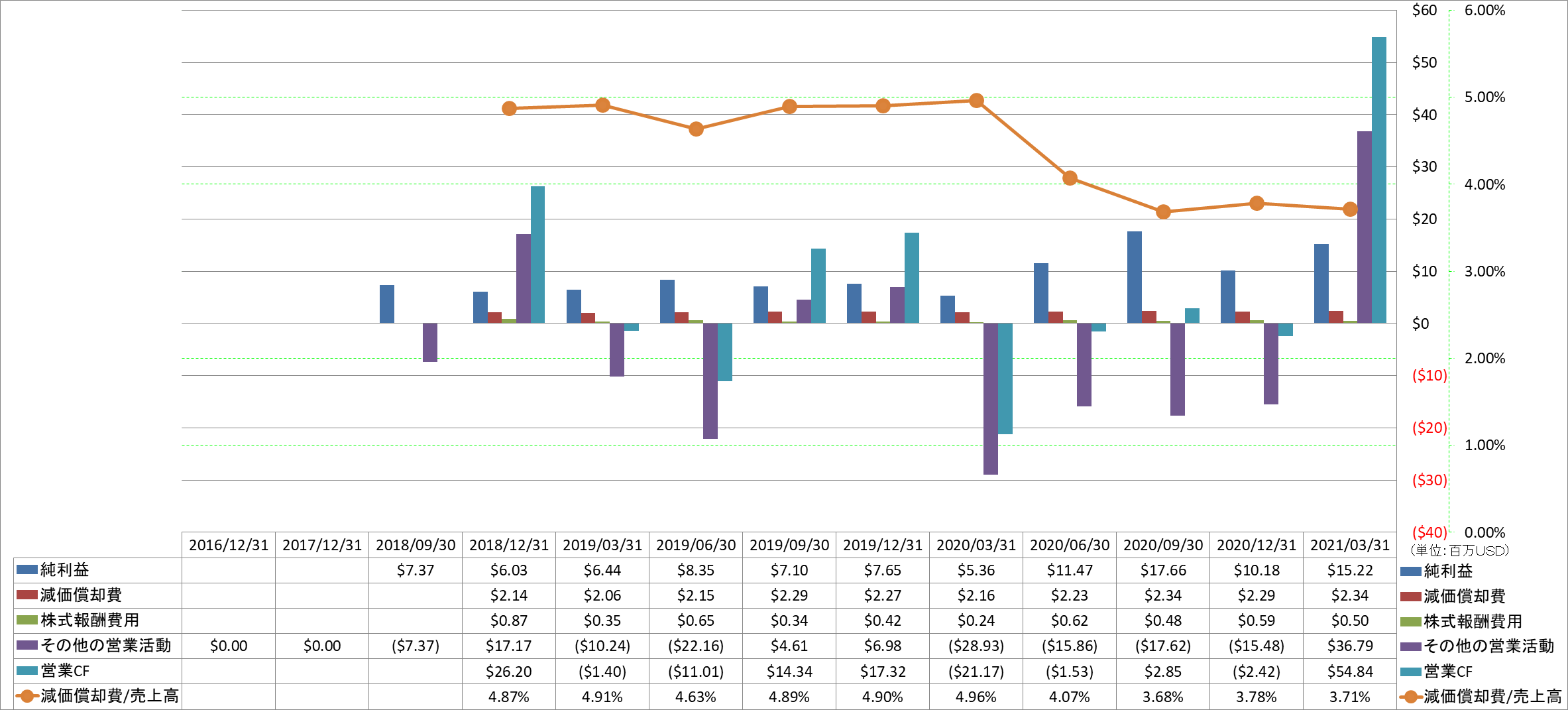Image resolution: width=1568 pixels, height=710 pixels.
Task: Select the 2020/09/30 date column header
Action: point(1163,545)
